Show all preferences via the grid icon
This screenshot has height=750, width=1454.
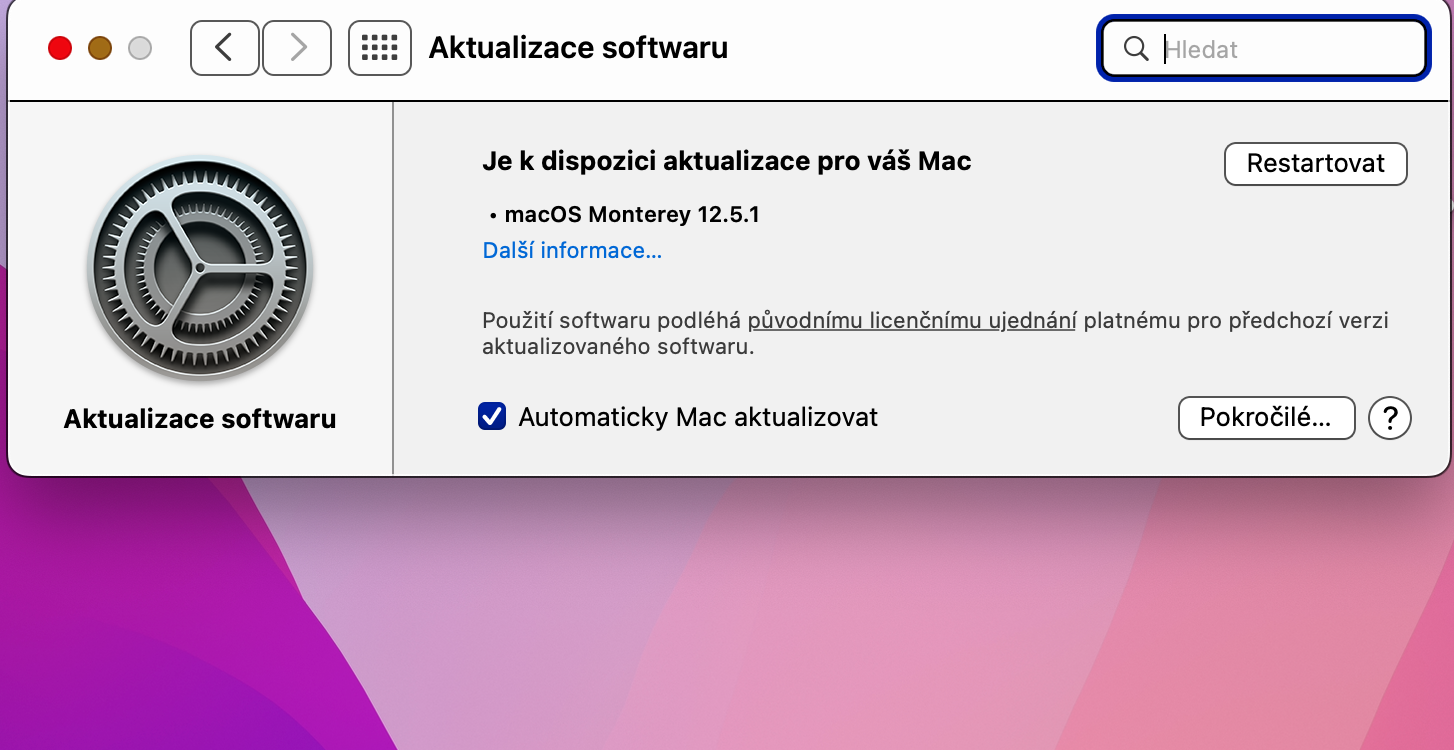click(x=380, y=48)
